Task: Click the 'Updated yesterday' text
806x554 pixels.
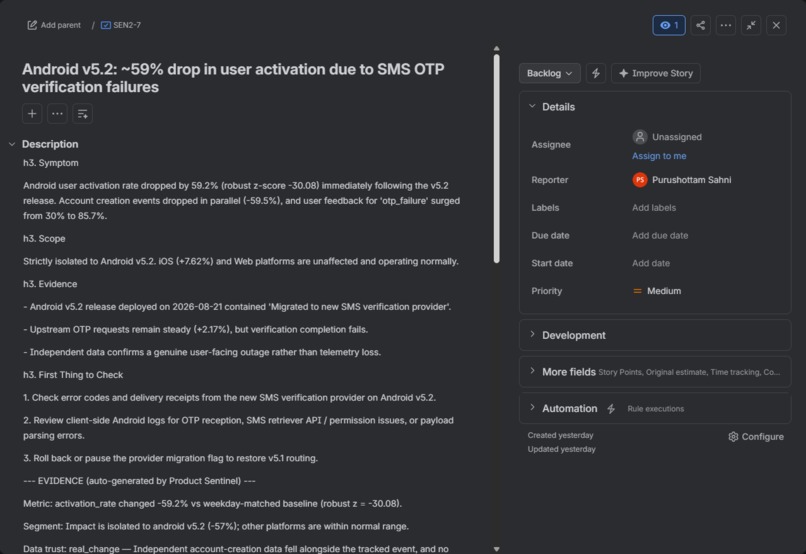Action: pyautogui.click(x=561, y=449)
